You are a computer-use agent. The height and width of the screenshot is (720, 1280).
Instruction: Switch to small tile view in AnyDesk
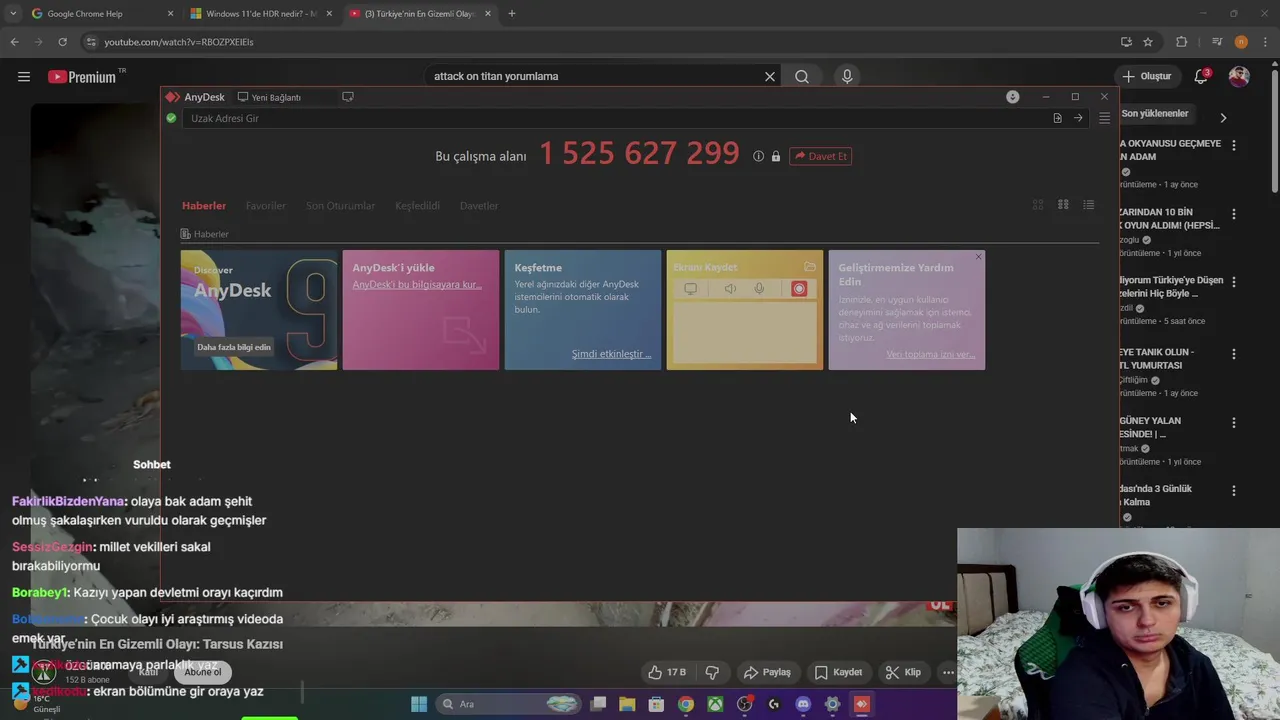point(1063,205)
